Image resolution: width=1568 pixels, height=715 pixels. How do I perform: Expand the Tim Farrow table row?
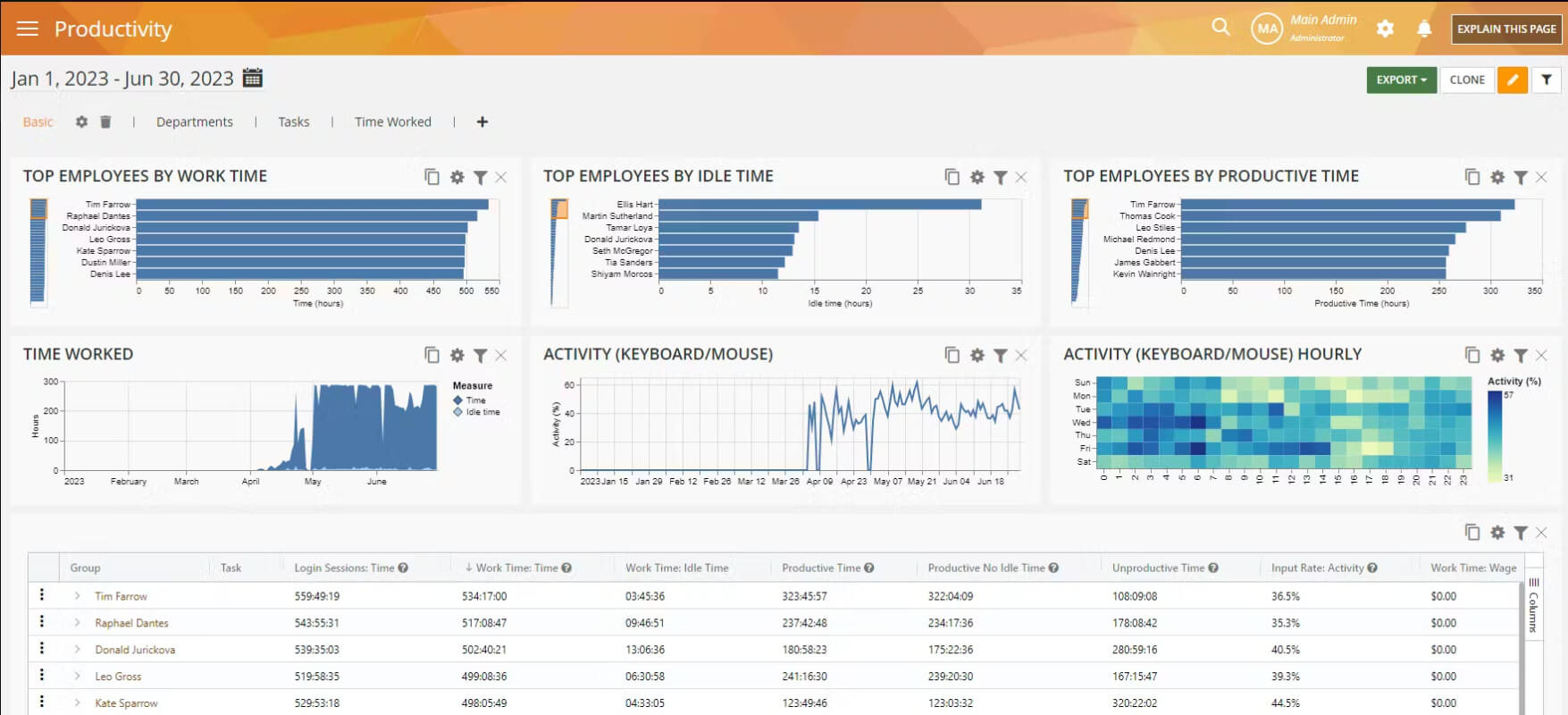pos(77,596)
